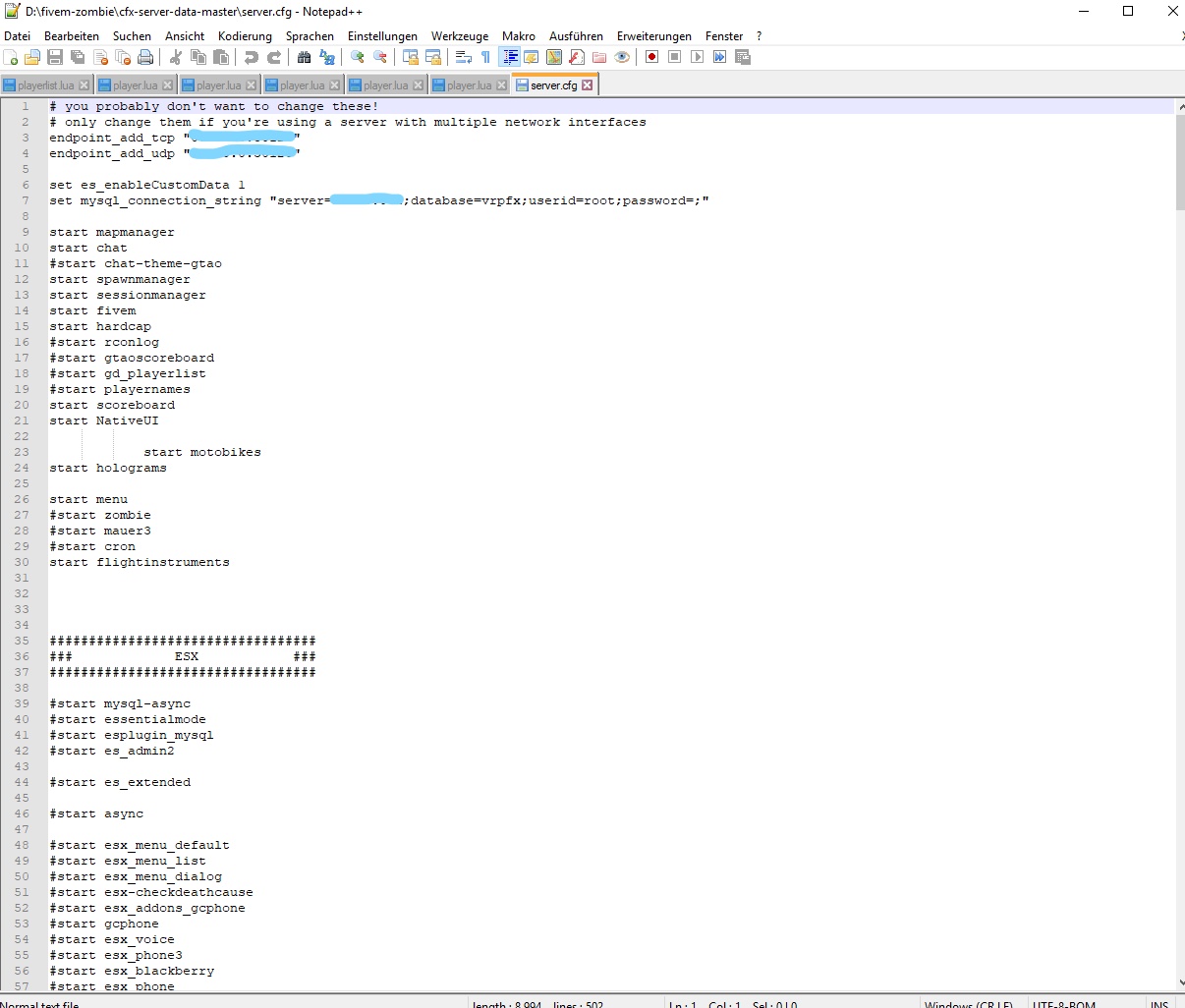Toggle the word wrap toolbar button

(463, 58)
